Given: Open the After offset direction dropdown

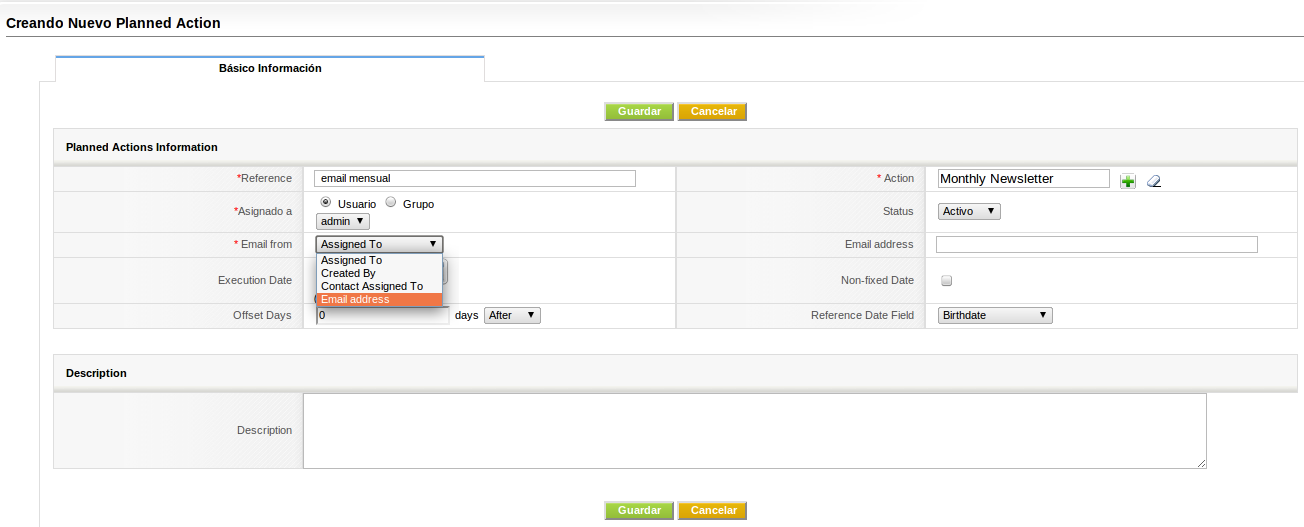Looking at the screenshot, I should point(512,315).
